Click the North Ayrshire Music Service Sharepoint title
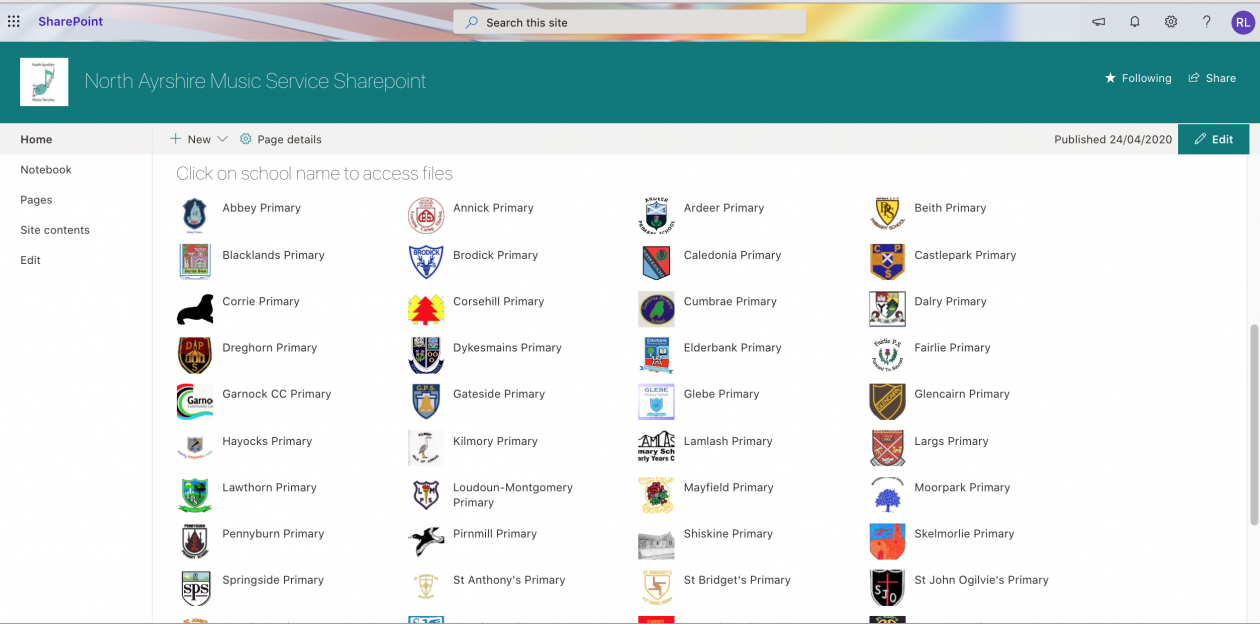 coord(255,82)
